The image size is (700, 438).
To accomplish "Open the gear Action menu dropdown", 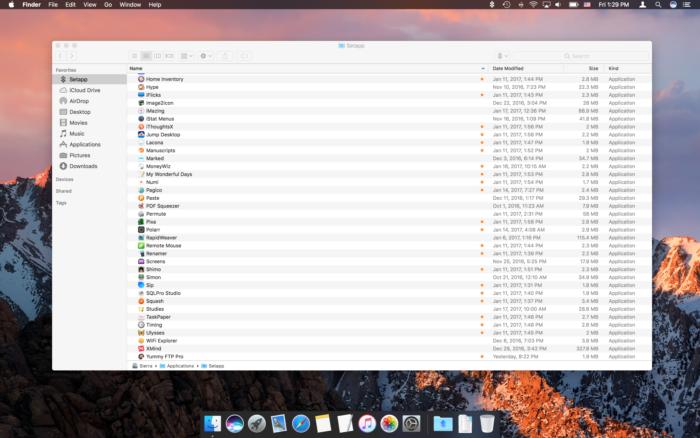I will coord(206,56).
